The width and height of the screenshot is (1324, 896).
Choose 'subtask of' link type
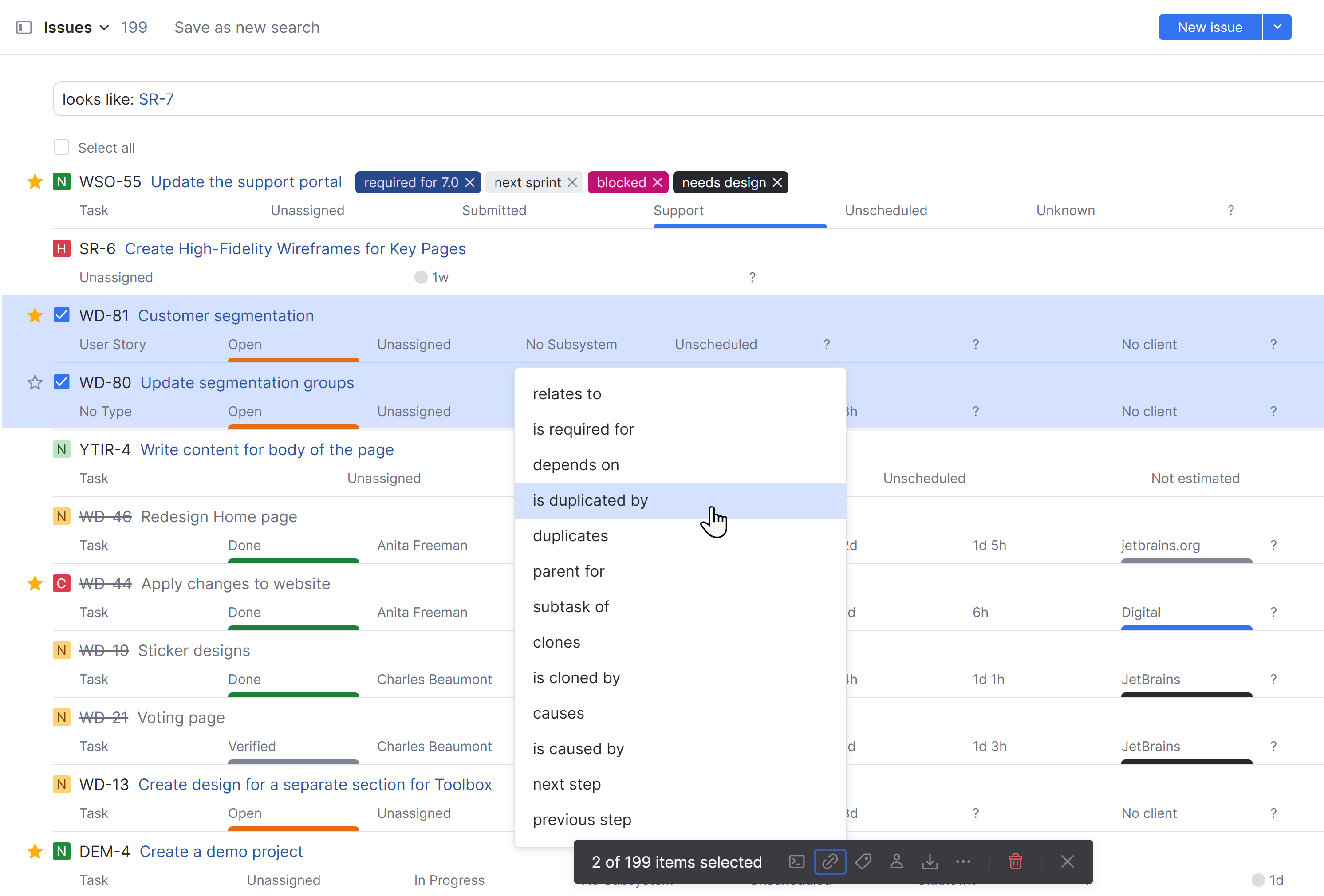coord(571,607)
